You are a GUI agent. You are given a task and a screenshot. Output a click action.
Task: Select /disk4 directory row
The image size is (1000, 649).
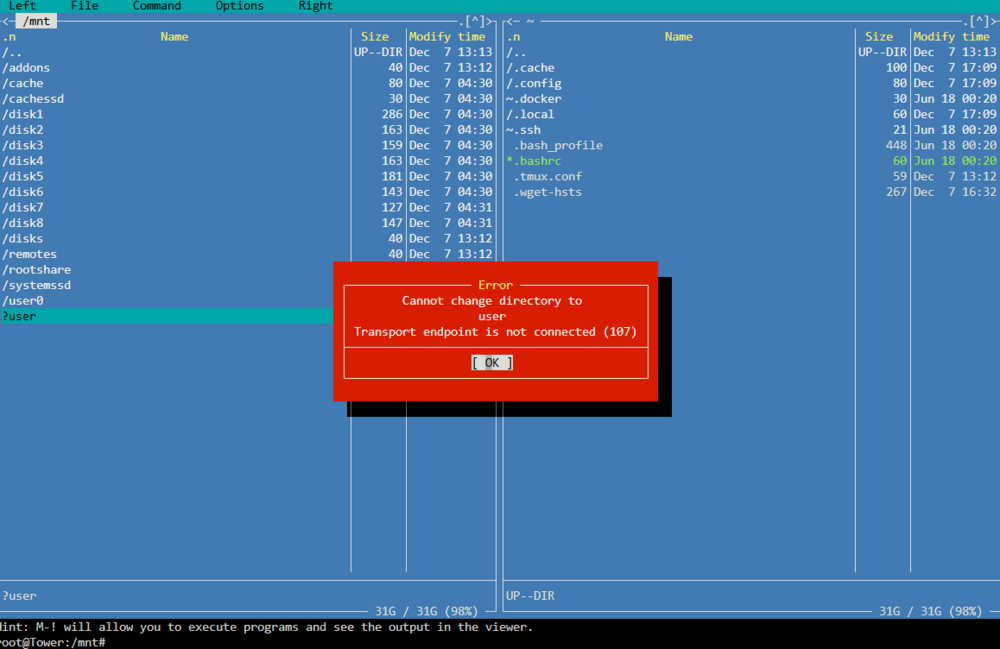247,161
